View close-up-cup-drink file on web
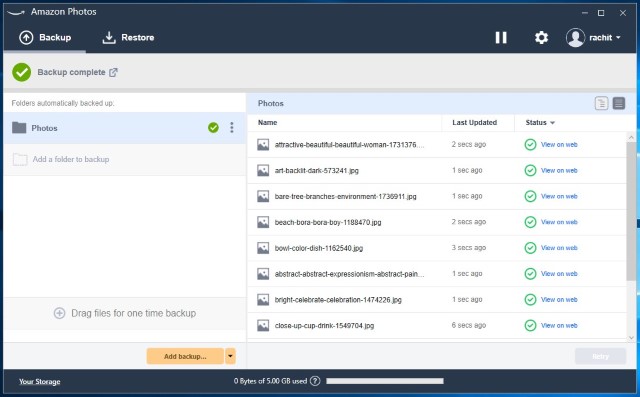Screen dimensions: 640x397 point(559,325)
